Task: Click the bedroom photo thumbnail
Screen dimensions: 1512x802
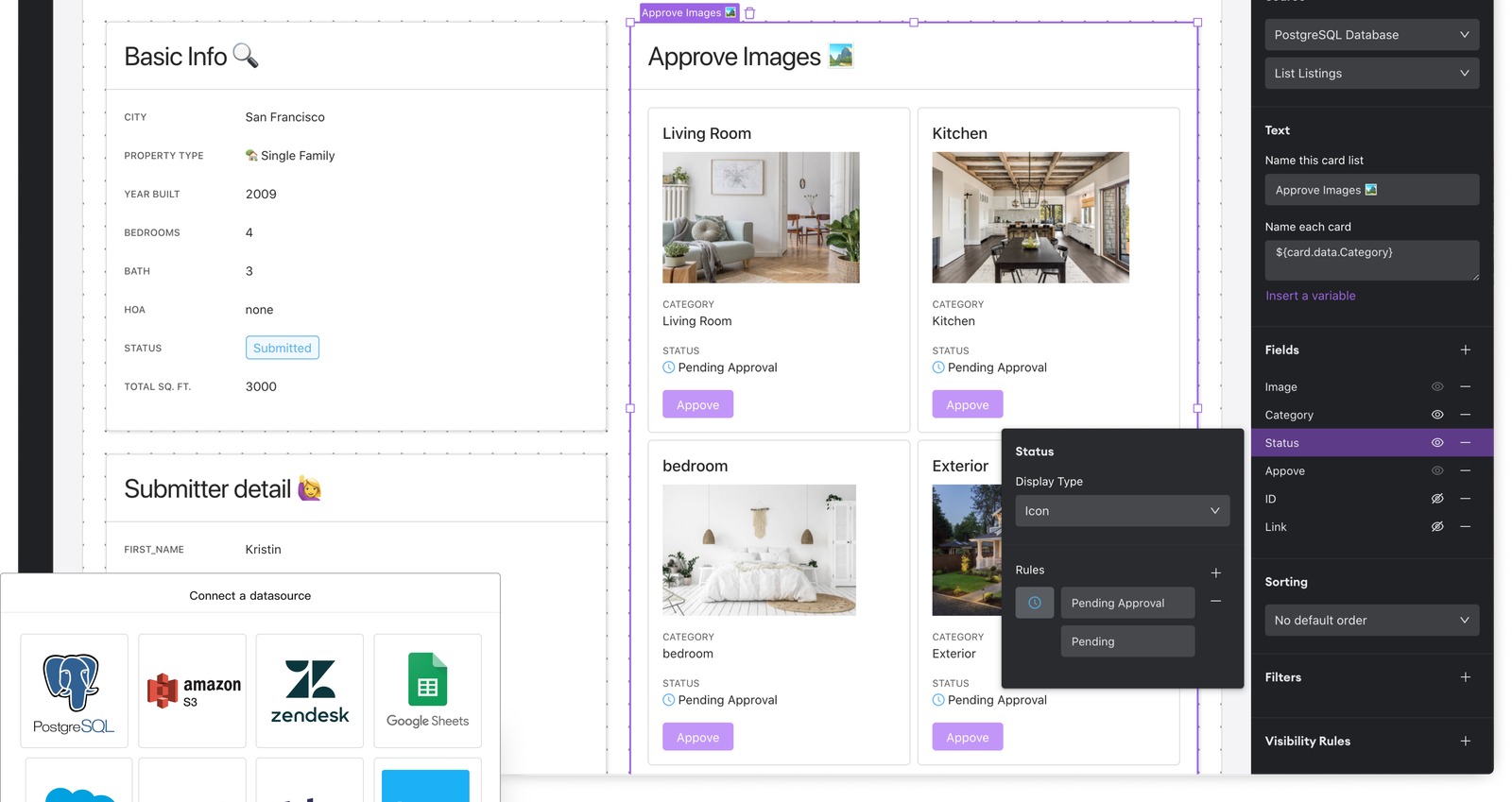Action: coord(760,550)
